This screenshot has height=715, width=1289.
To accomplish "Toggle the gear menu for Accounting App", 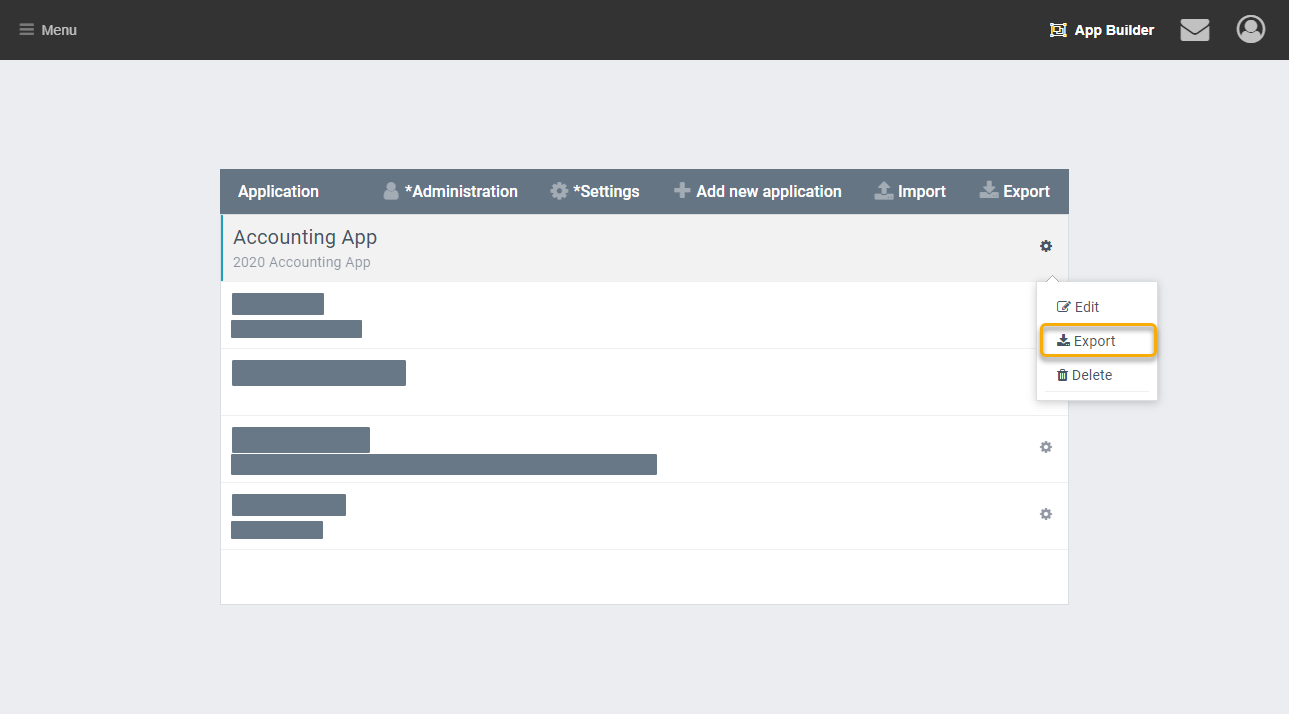I will click(1046, 246).
